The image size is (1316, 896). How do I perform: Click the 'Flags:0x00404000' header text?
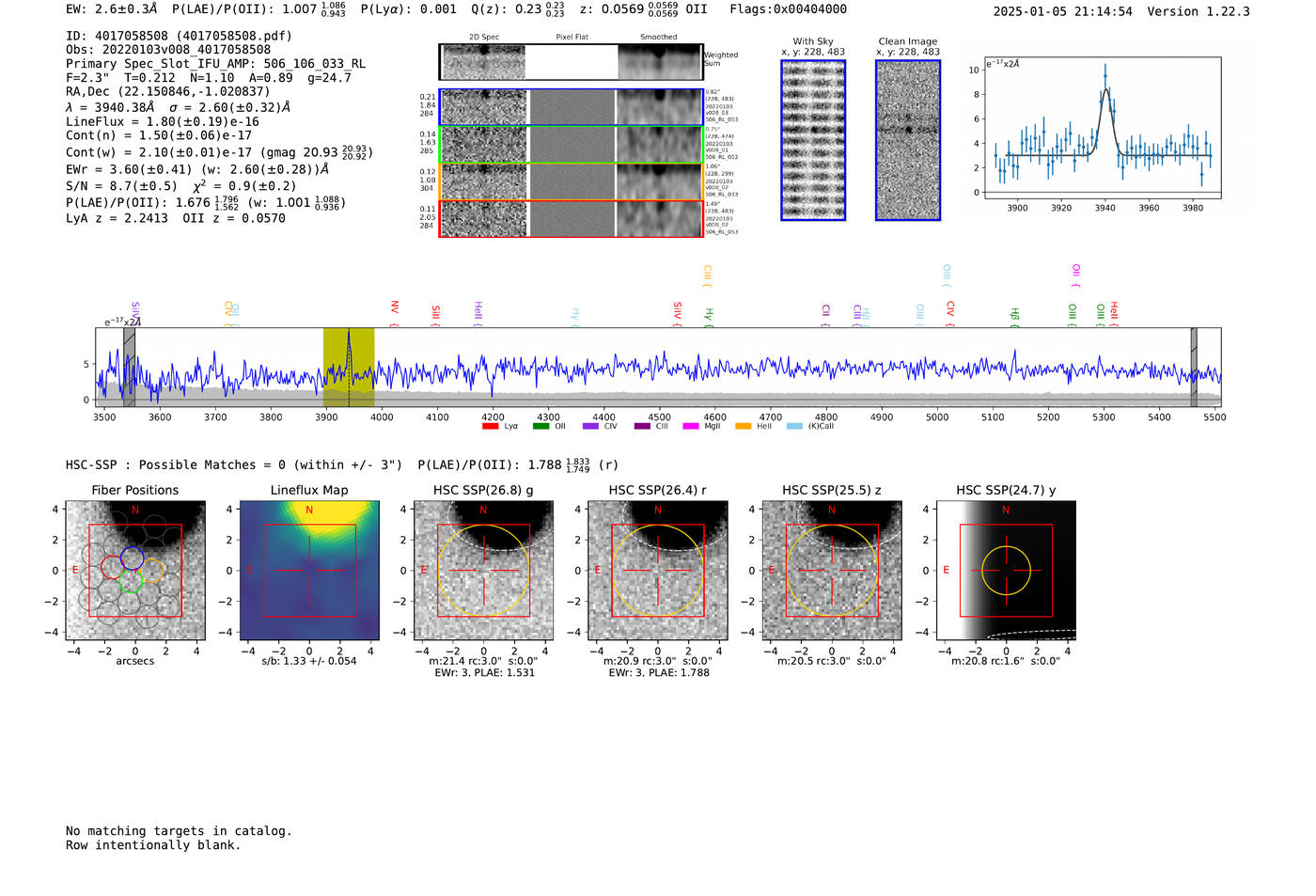pos(788,9)
